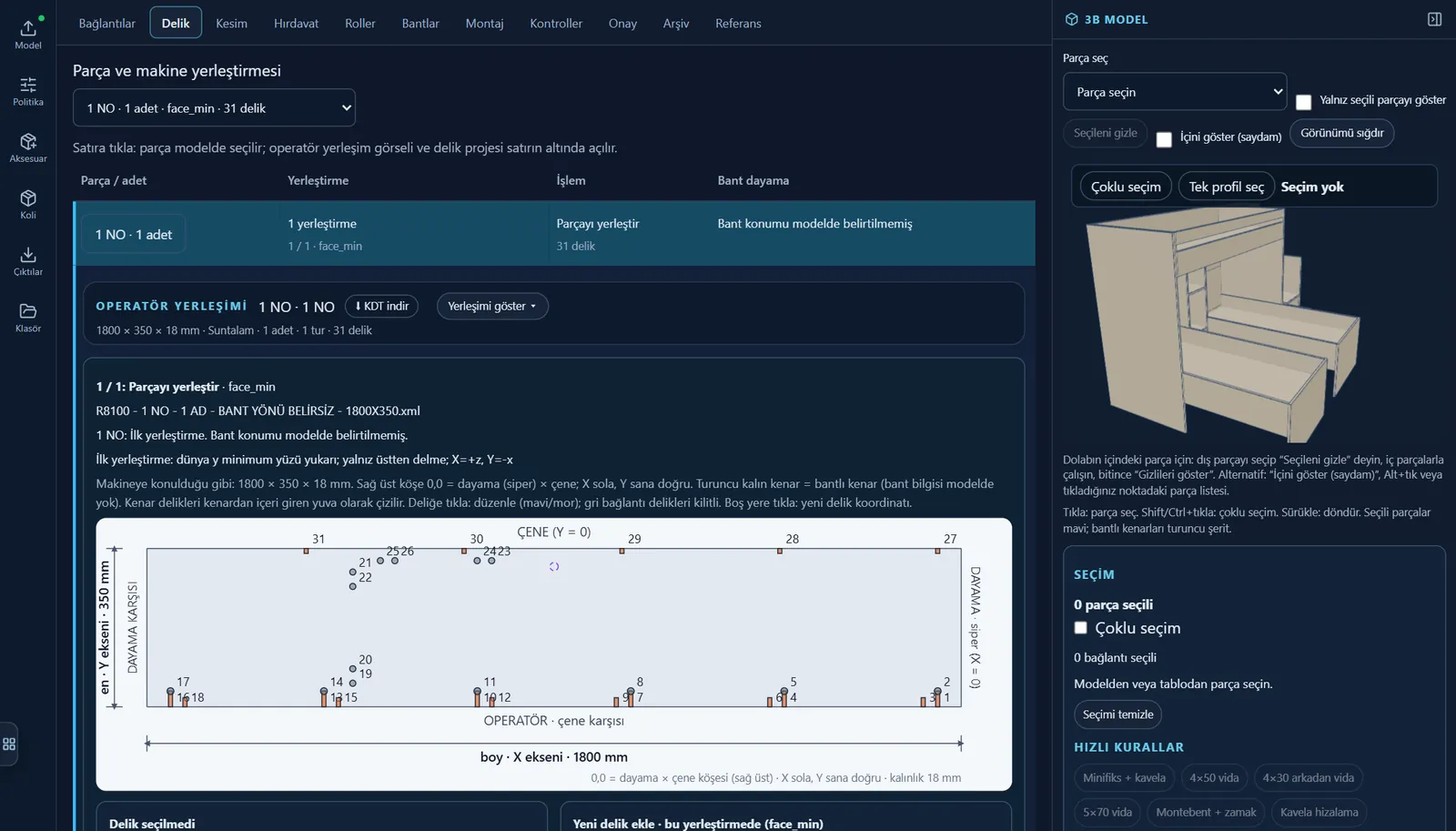Open the Model sidebar icon

pyautogui.click(x=28, y=34)
